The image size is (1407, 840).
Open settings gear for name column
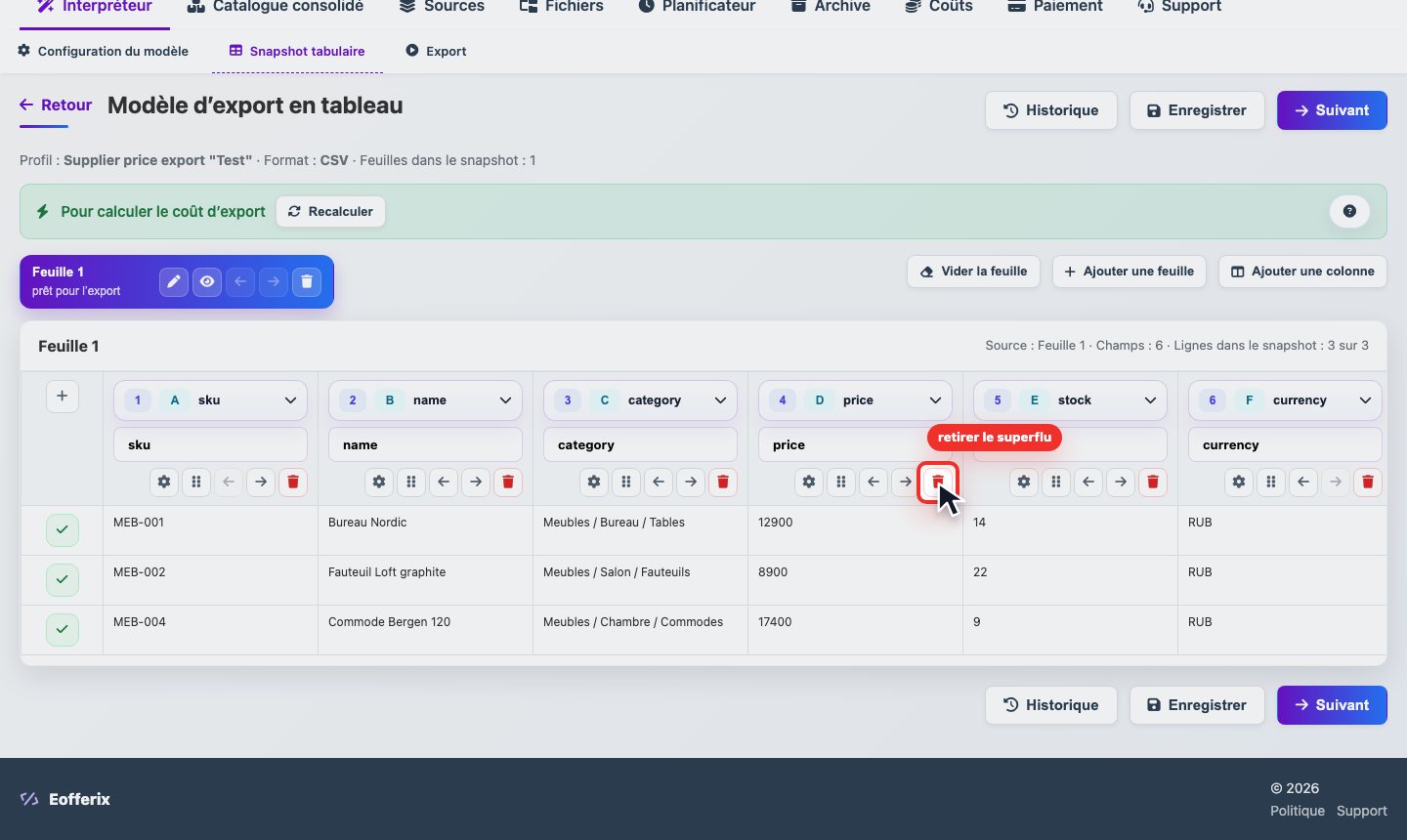(379, 482)
